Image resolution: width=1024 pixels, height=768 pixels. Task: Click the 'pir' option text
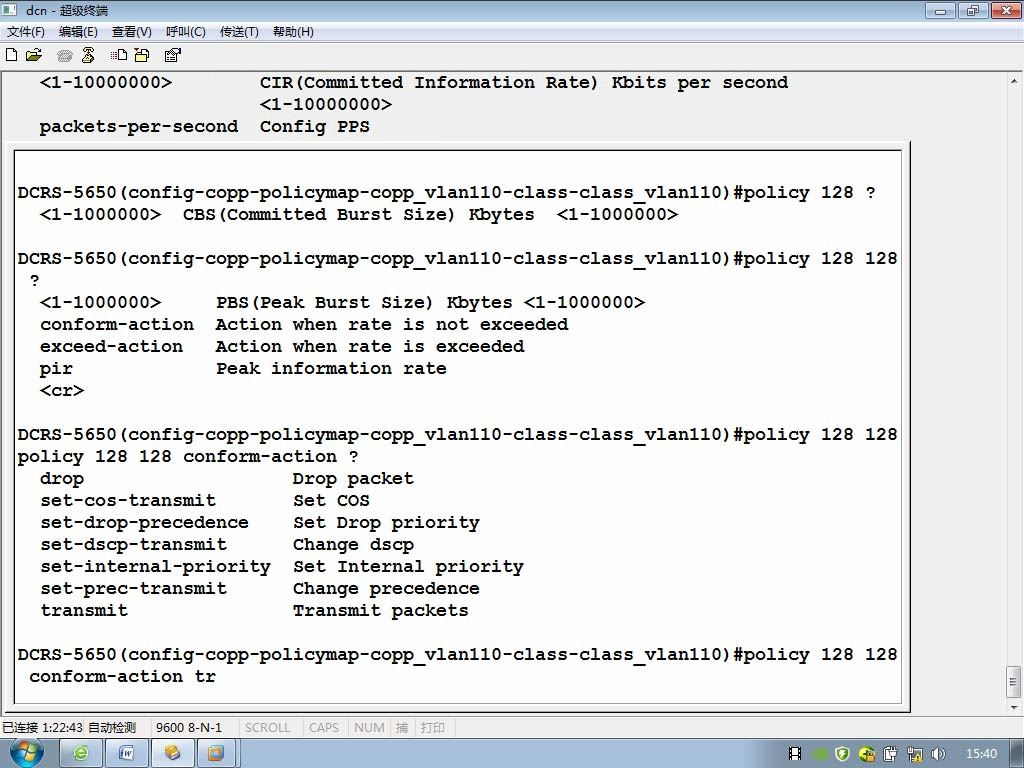(x=56, y=369)
